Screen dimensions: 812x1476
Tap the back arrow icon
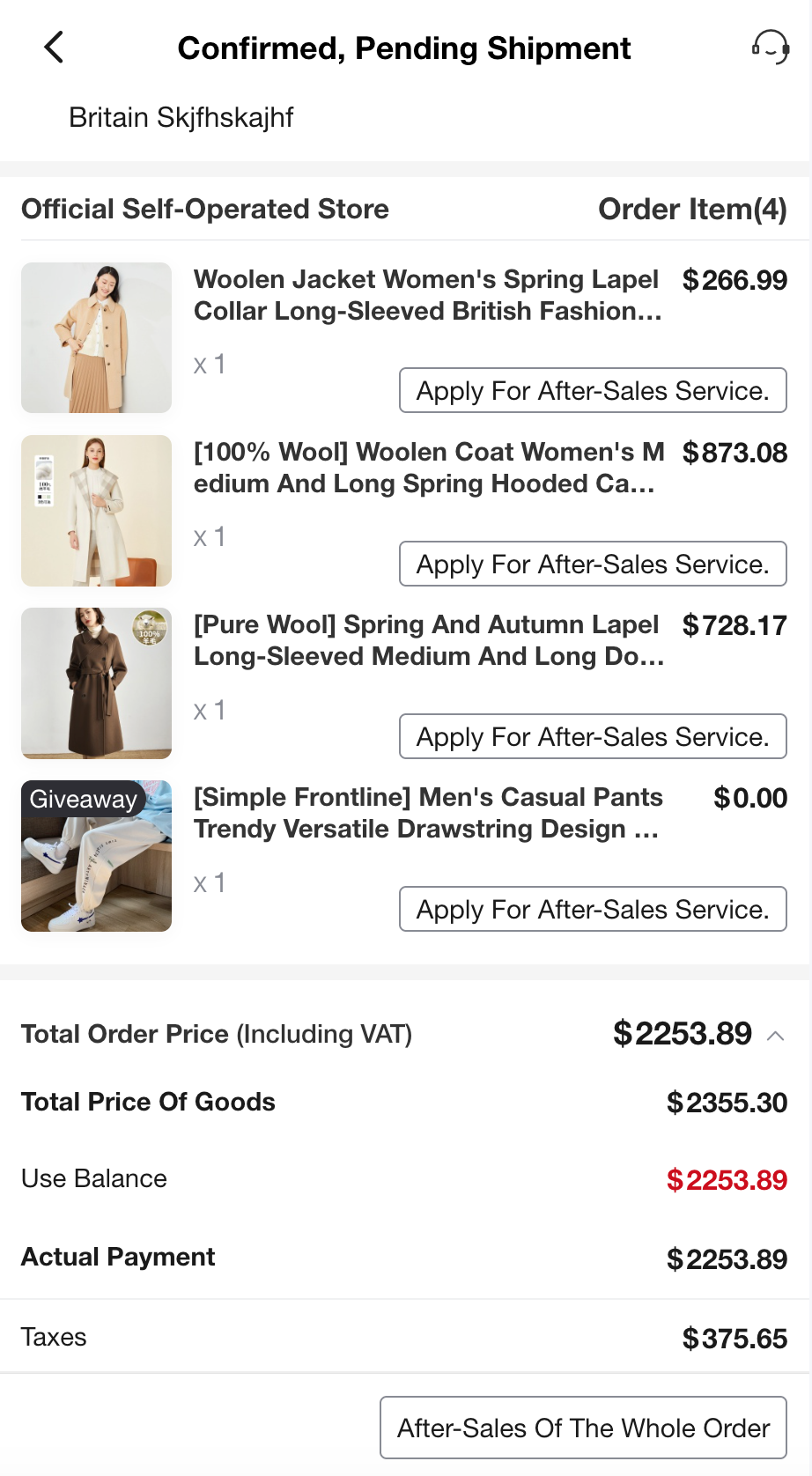tap(55, 48)
